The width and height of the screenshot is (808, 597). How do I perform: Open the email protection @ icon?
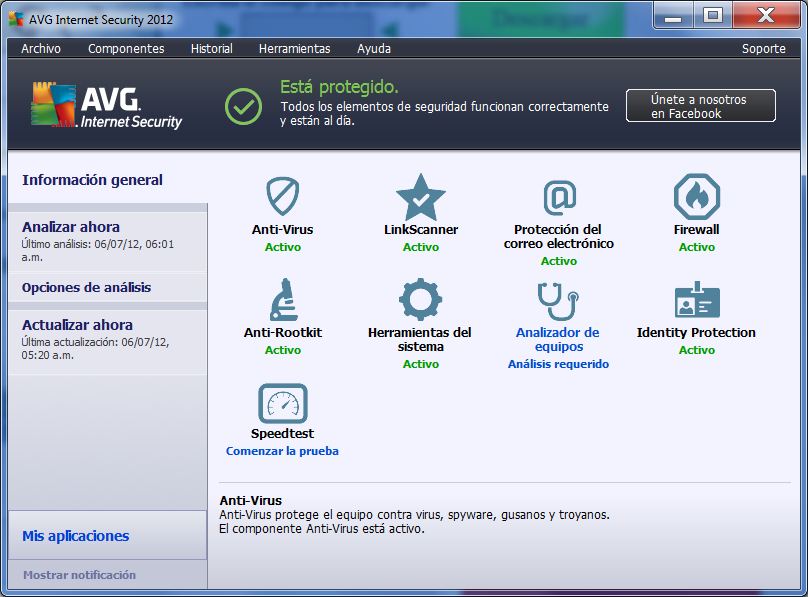click(560, 197)
